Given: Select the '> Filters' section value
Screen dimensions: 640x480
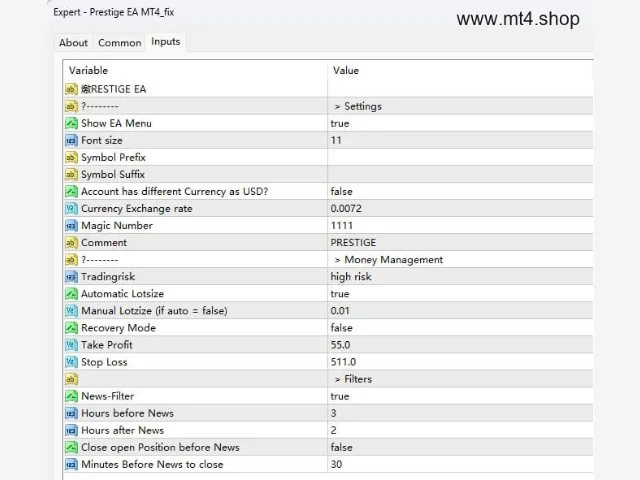Looking at the screenshot, I should 353,379.
